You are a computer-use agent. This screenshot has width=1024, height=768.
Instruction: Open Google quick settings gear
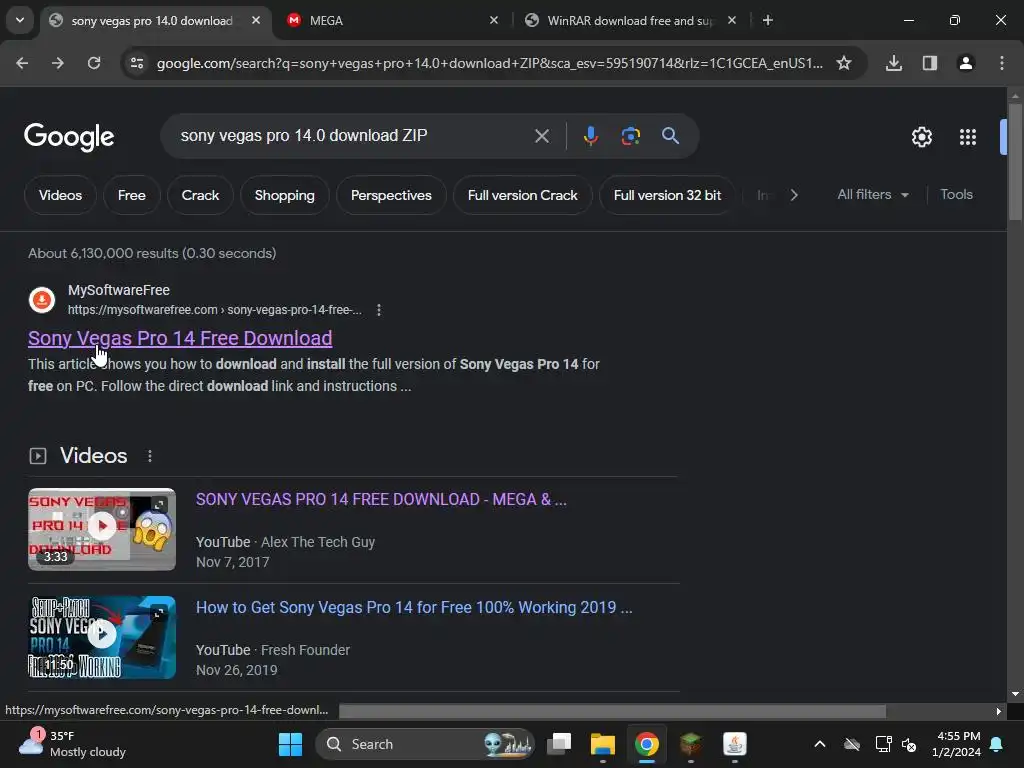click(x=921, y=137)
